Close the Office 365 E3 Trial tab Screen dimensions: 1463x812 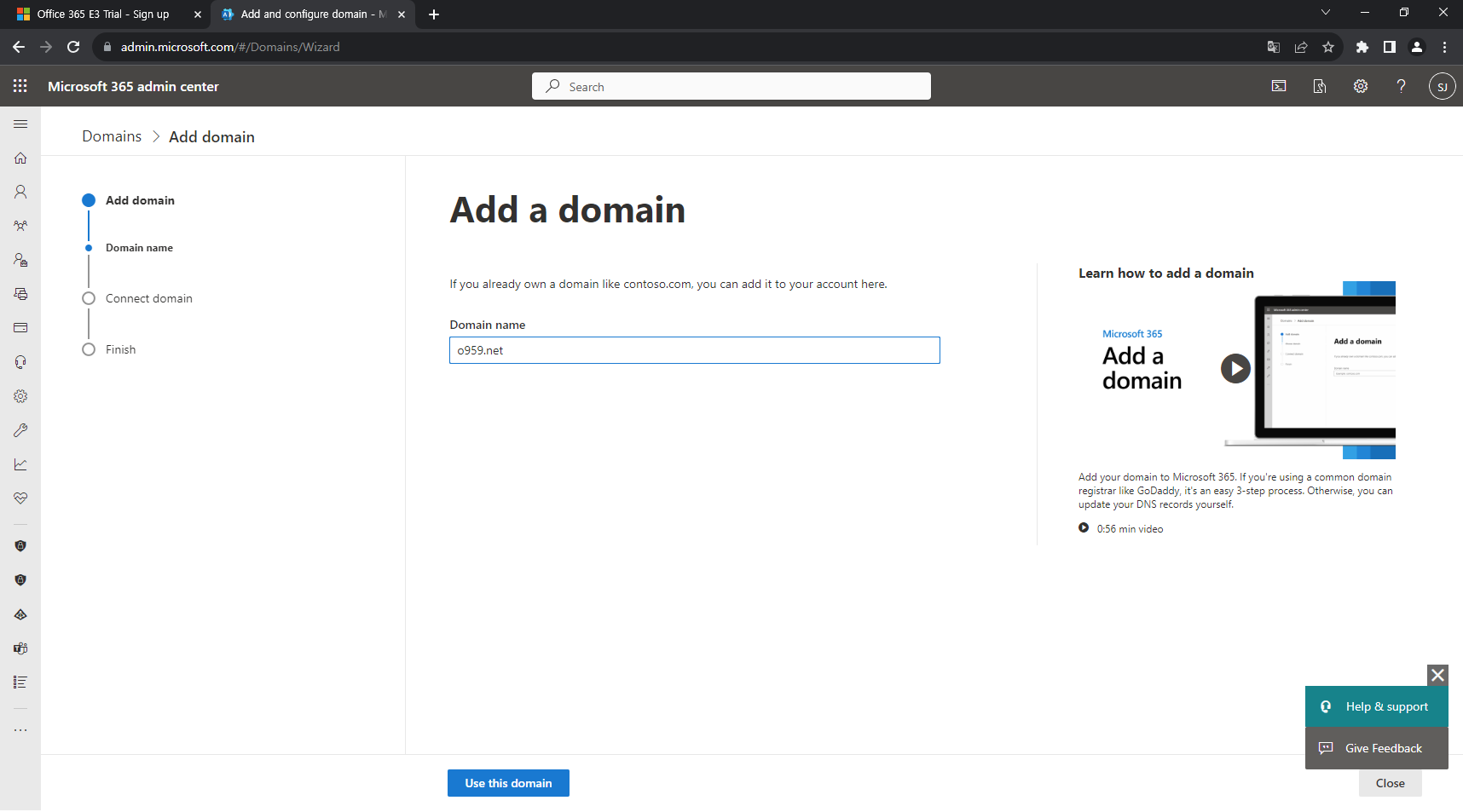click(x=198, y=14)
